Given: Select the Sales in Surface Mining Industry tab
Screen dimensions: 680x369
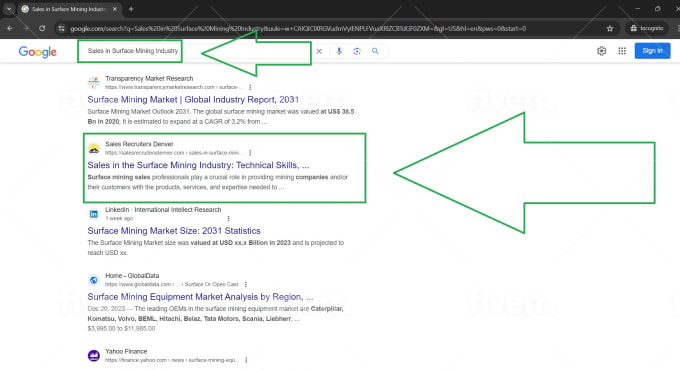Looking at the screenshot, I should click(x=69, y=9).
